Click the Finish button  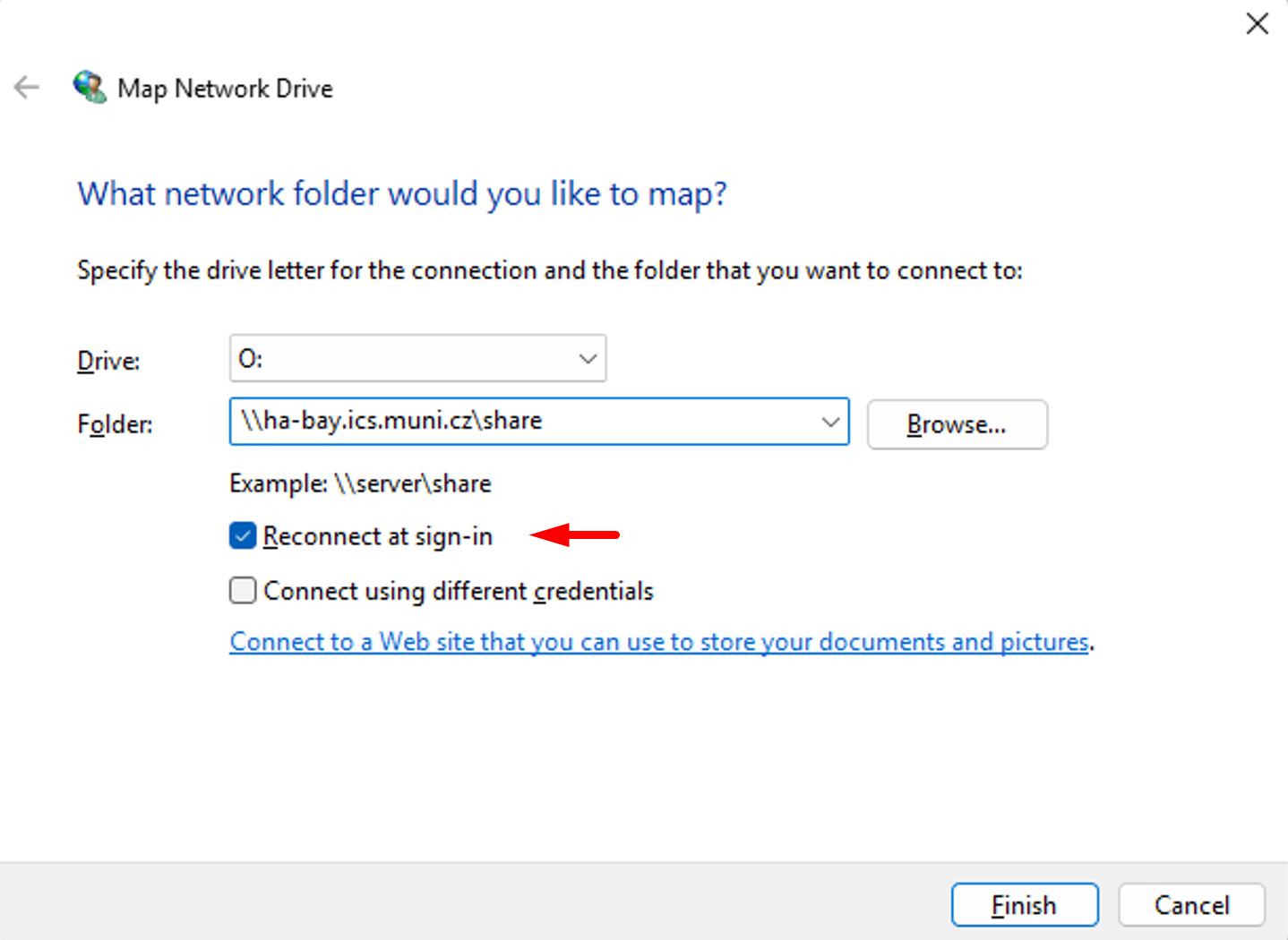tap(1025, 905)
